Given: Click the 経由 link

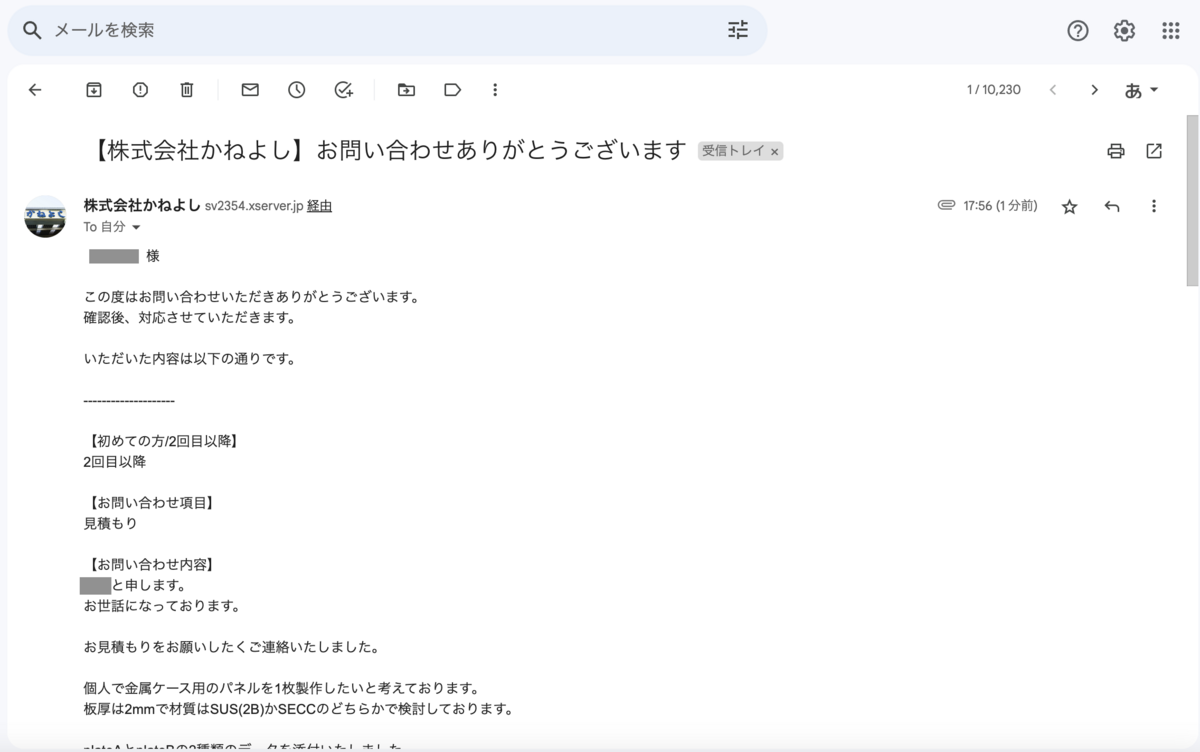Looking at the screenshot, I should click(x=319, y=206).
